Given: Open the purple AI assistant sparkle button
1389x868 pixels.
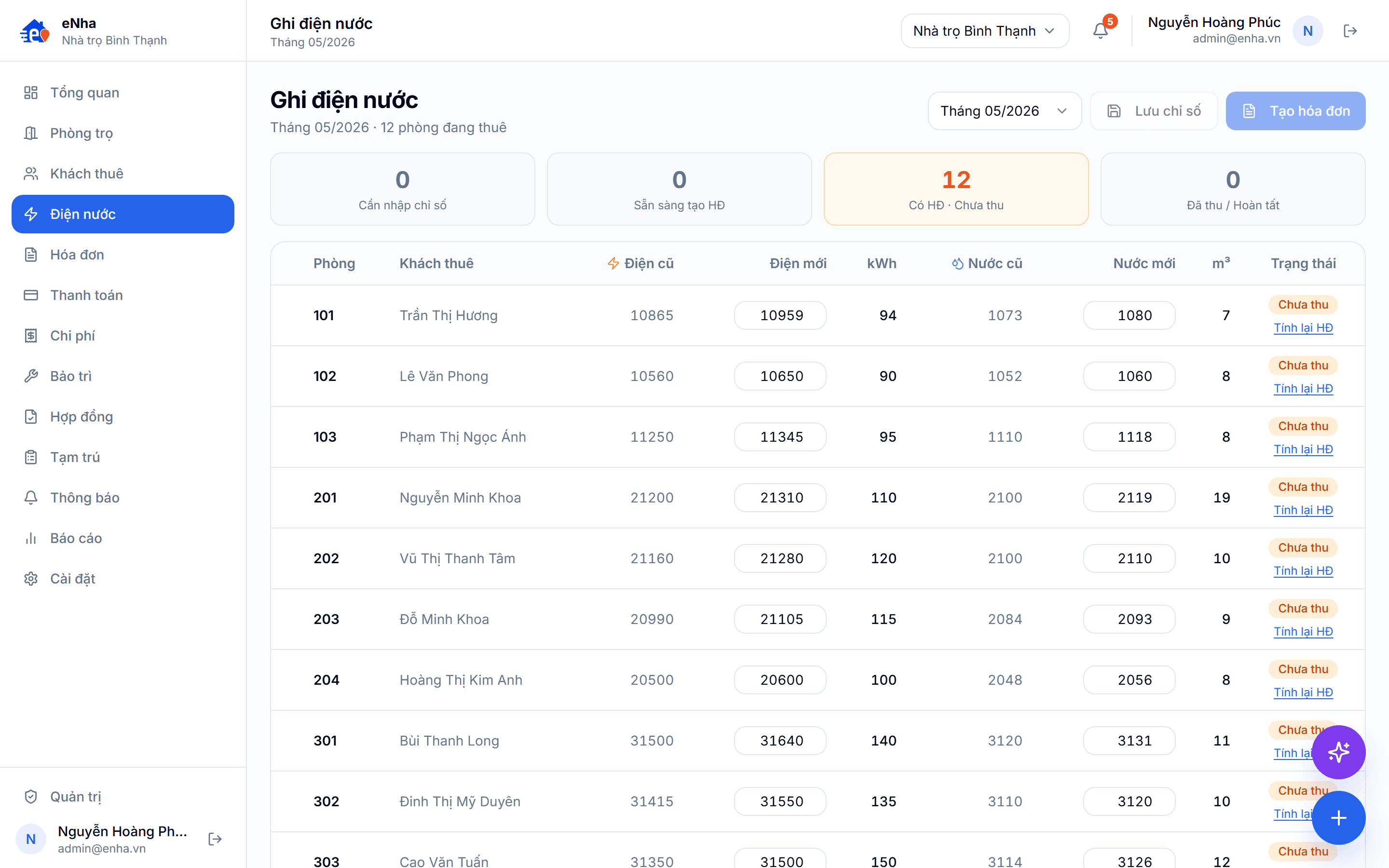Looking at the screenshot, I should pyautogui.click(x=1338, y=752).
